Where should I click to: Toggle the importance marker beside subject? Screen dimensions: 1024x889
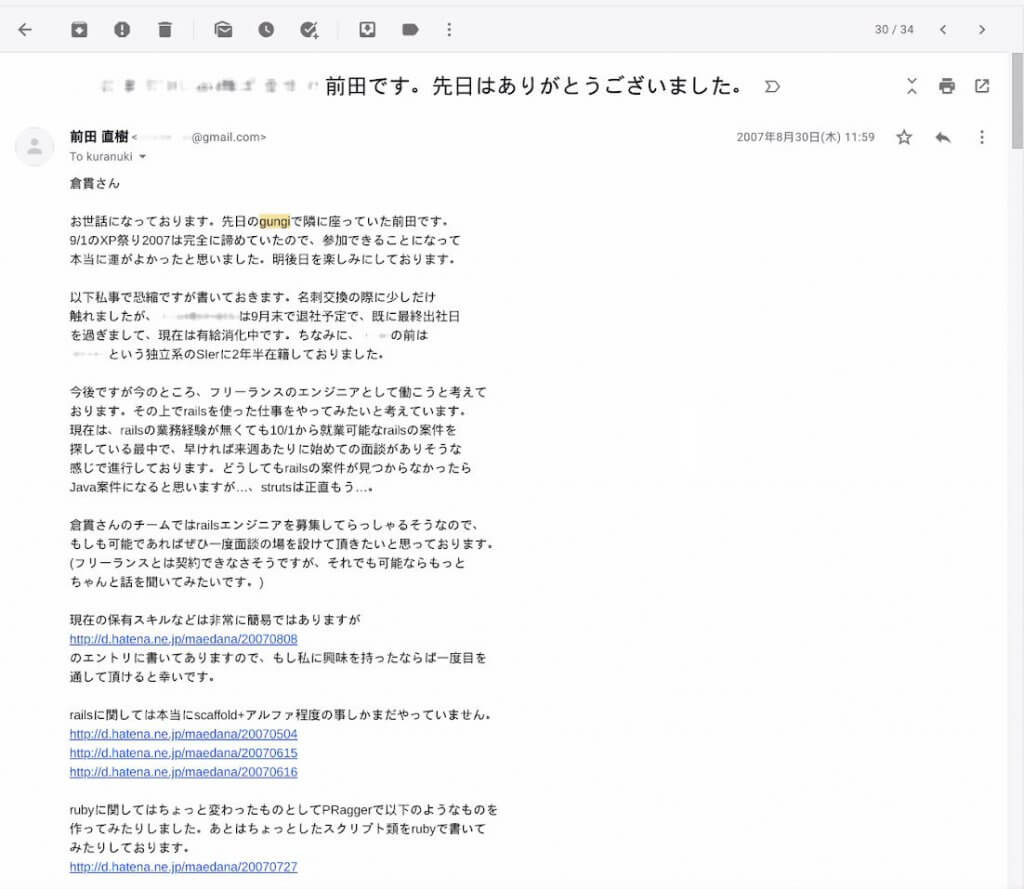click(771, 87)
